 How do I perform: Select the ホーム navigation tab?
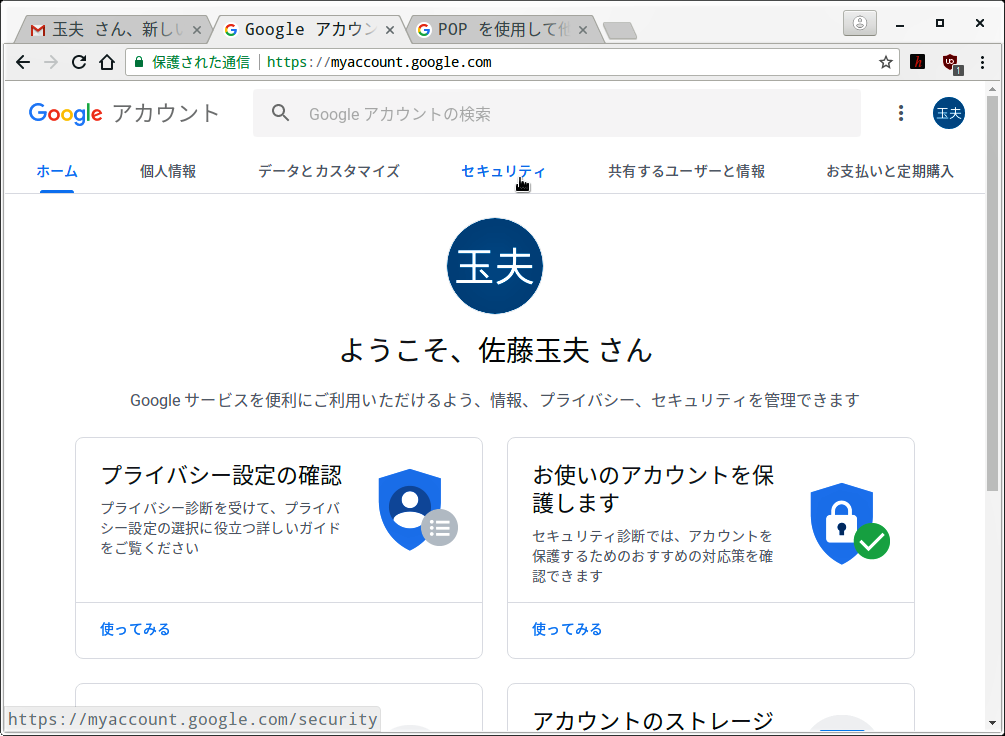coord(57,171)
